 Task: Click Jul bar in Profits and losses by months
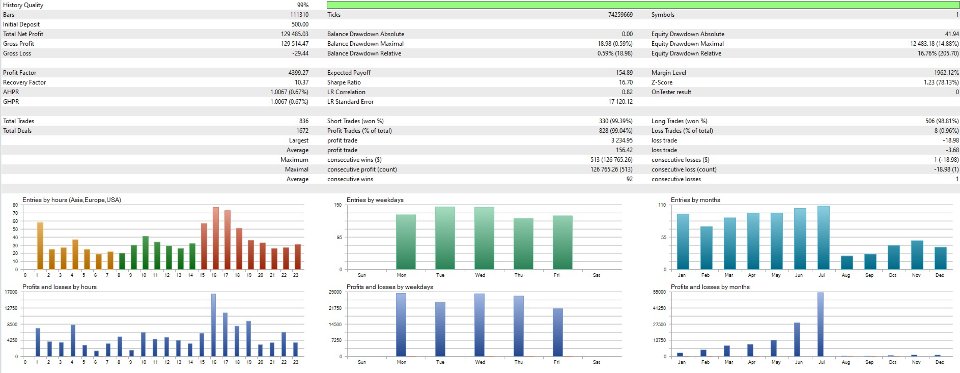point(820,324)
